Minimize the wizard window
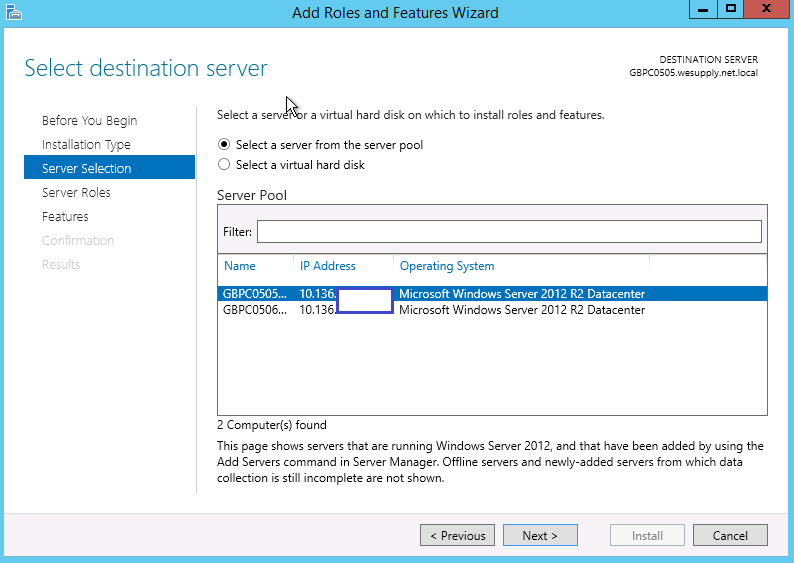 point(703,9)
